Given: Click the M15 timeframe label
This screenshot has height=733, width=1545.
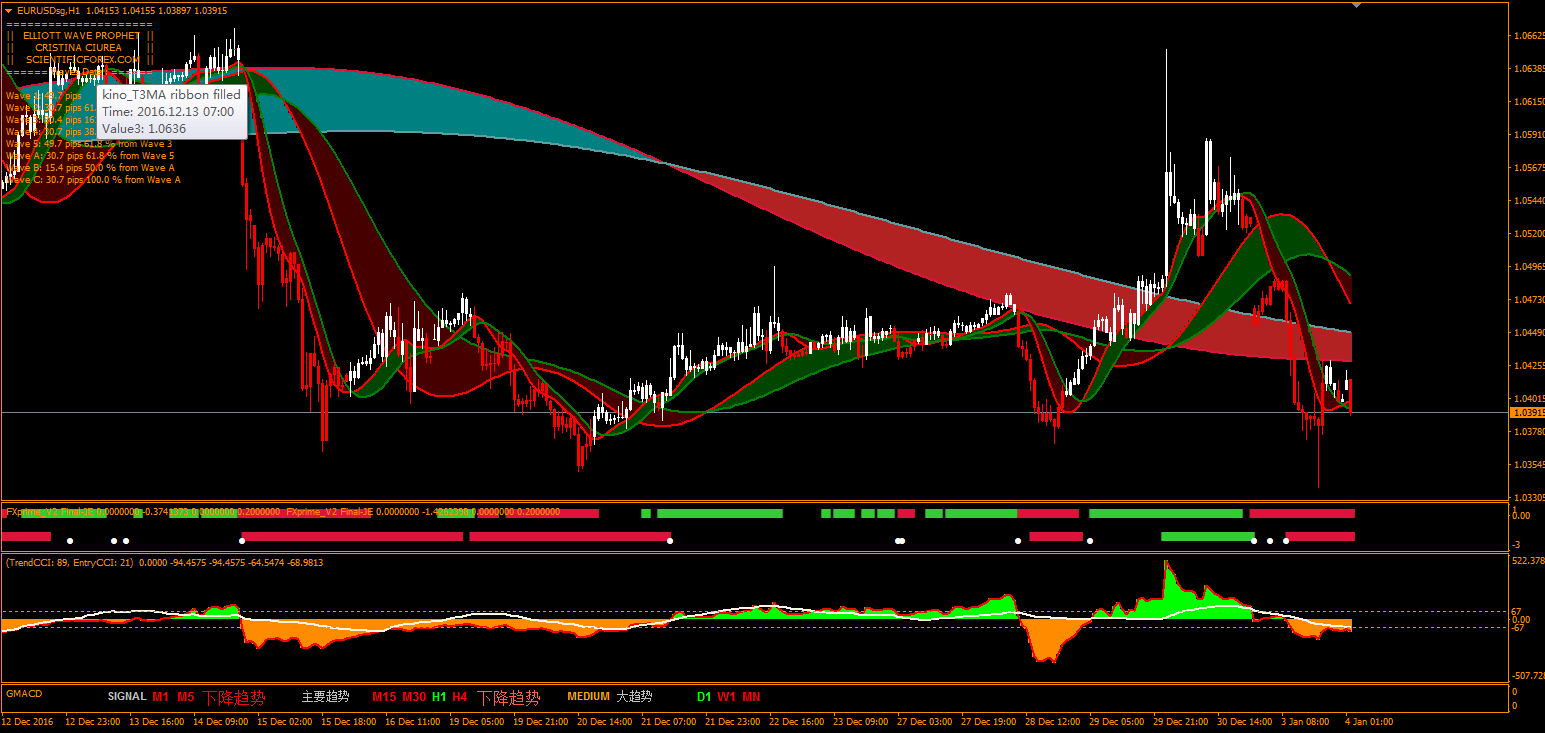Looking at the screenshot, I should pos(384,697).
